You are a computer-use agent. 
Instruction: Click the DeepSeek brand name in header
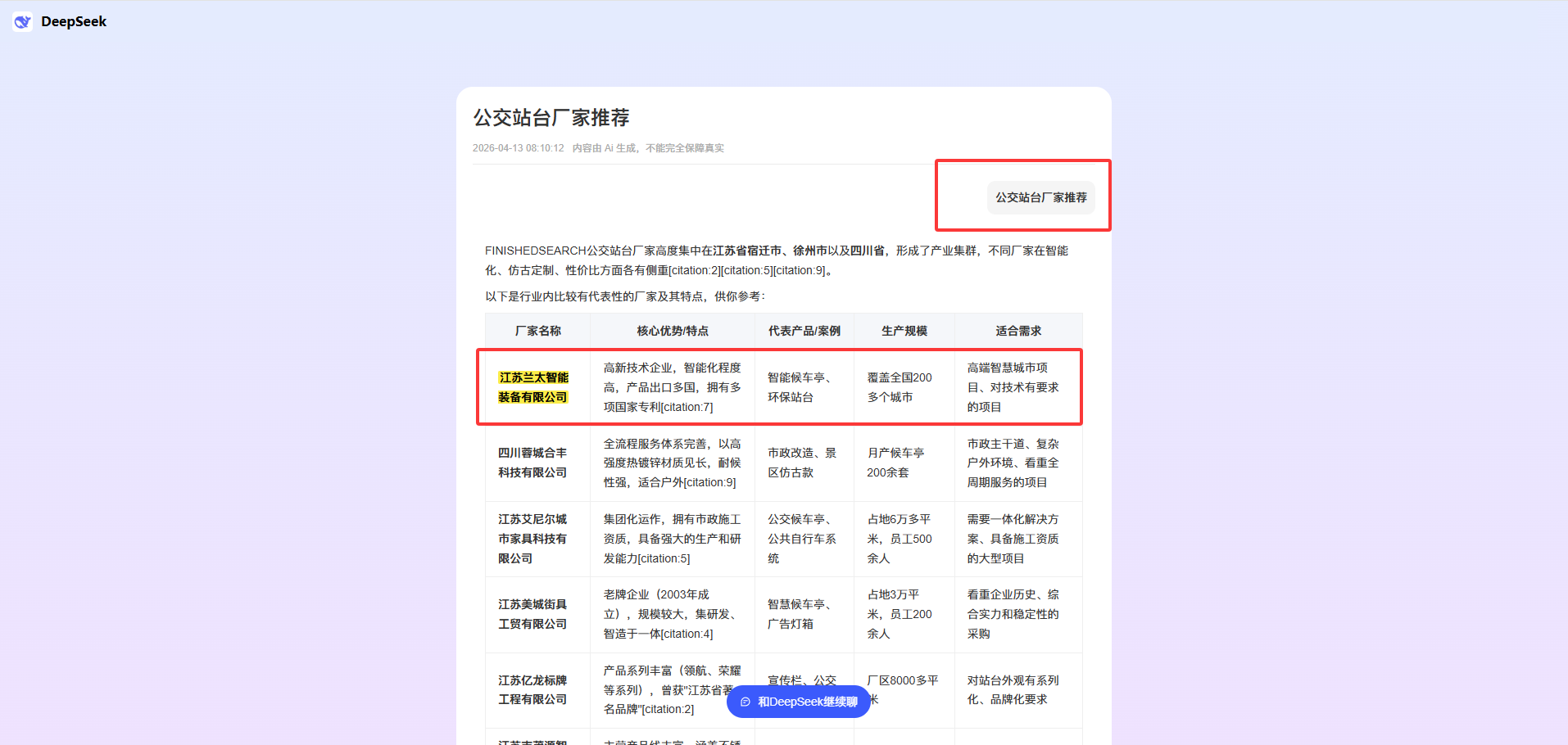(x=74, y=21)
